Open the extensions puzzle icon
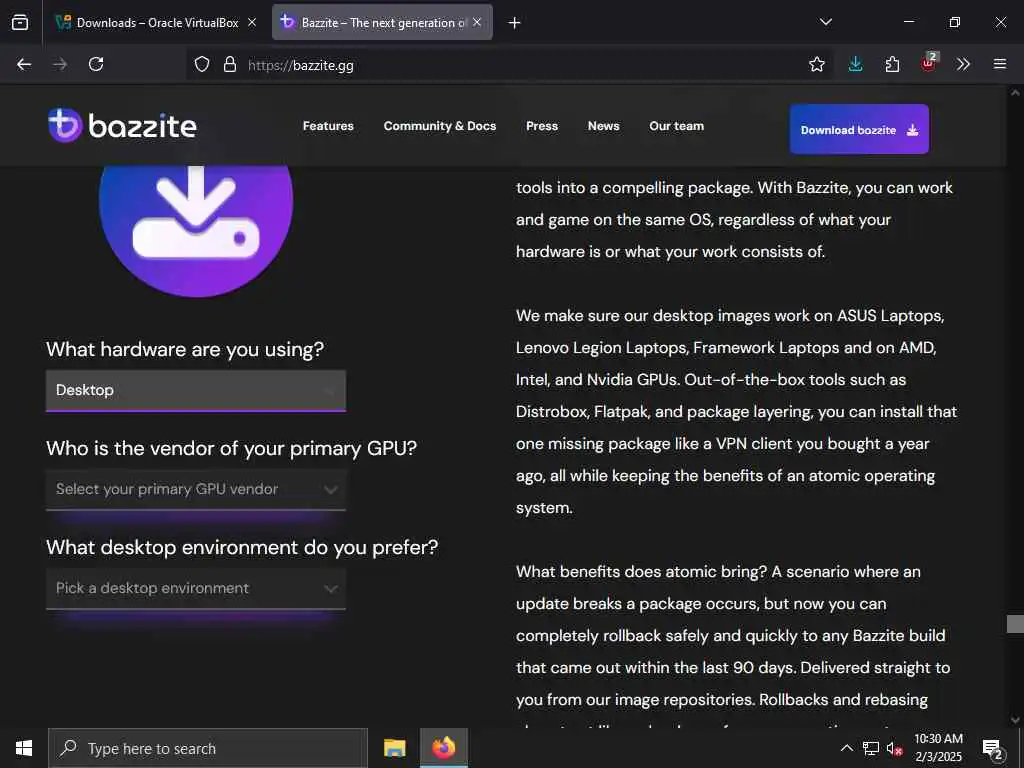 click(892, 64)
